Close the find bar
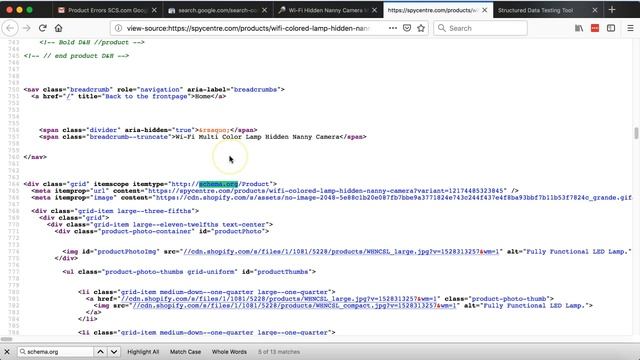Viewport: 640px width, 360px height. (x=7, y=351)
